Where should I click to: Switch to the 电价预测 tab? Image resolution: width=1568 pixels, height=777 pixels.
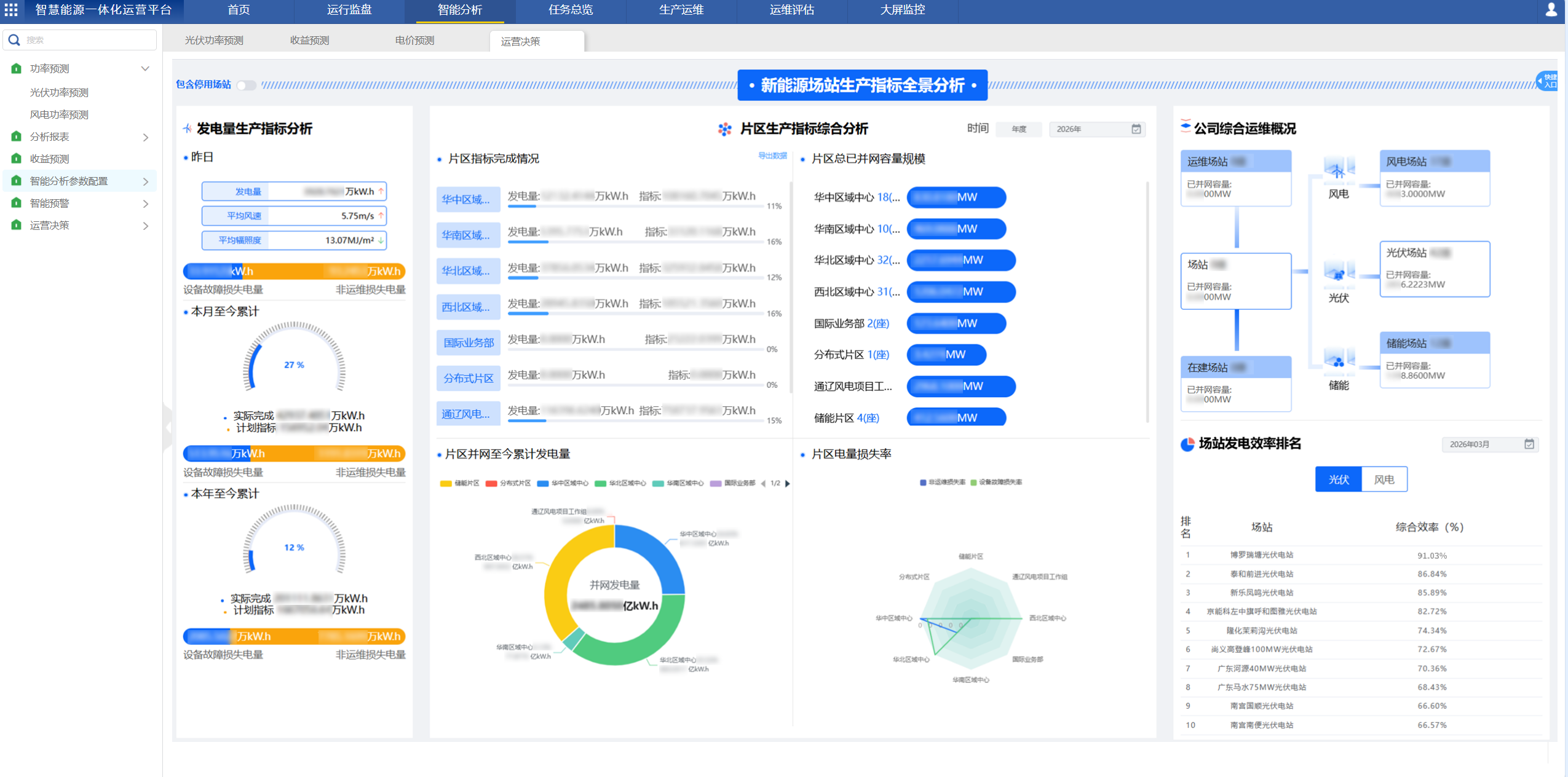414,41
